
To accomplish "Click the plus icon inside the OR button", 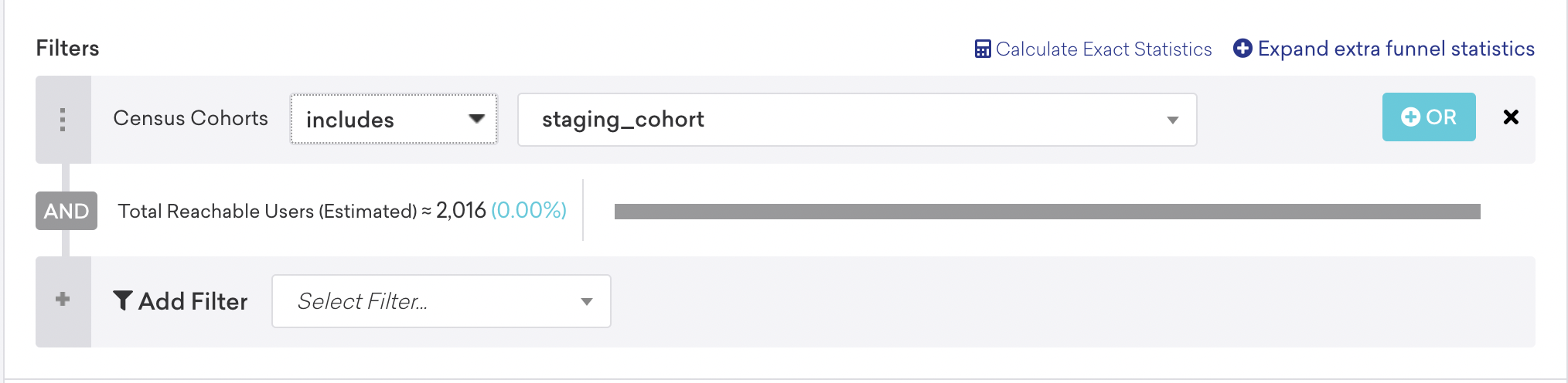I will [x=1410, y=117].
